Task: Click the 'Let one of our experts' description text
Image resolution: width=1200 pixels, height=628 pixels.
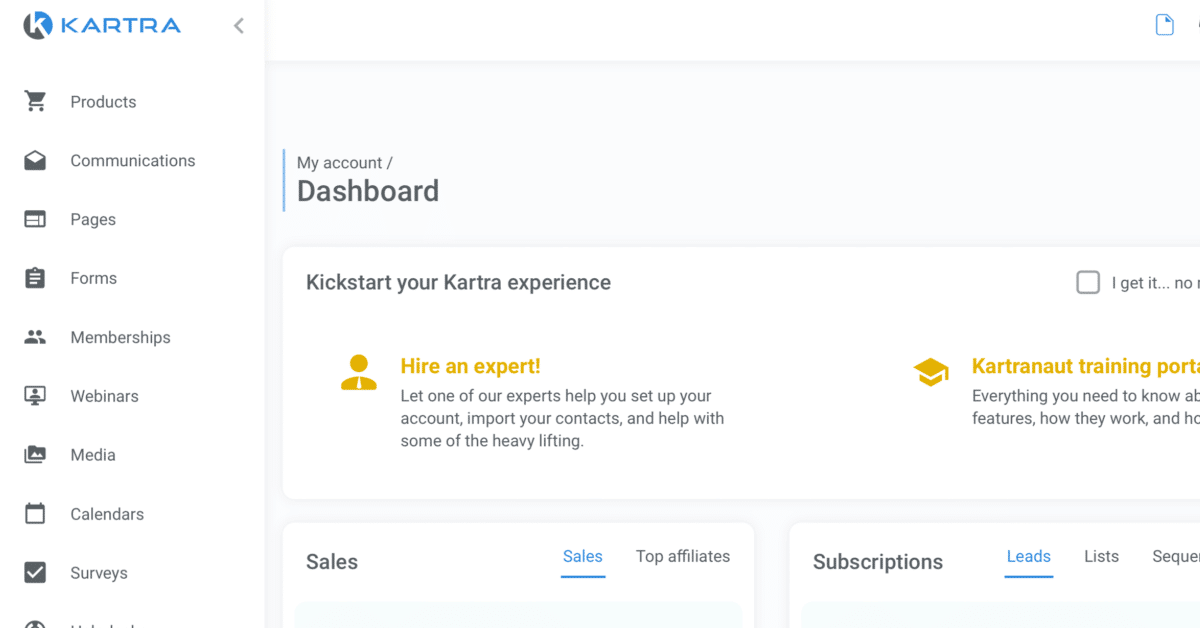Action: tap(562, 418)
